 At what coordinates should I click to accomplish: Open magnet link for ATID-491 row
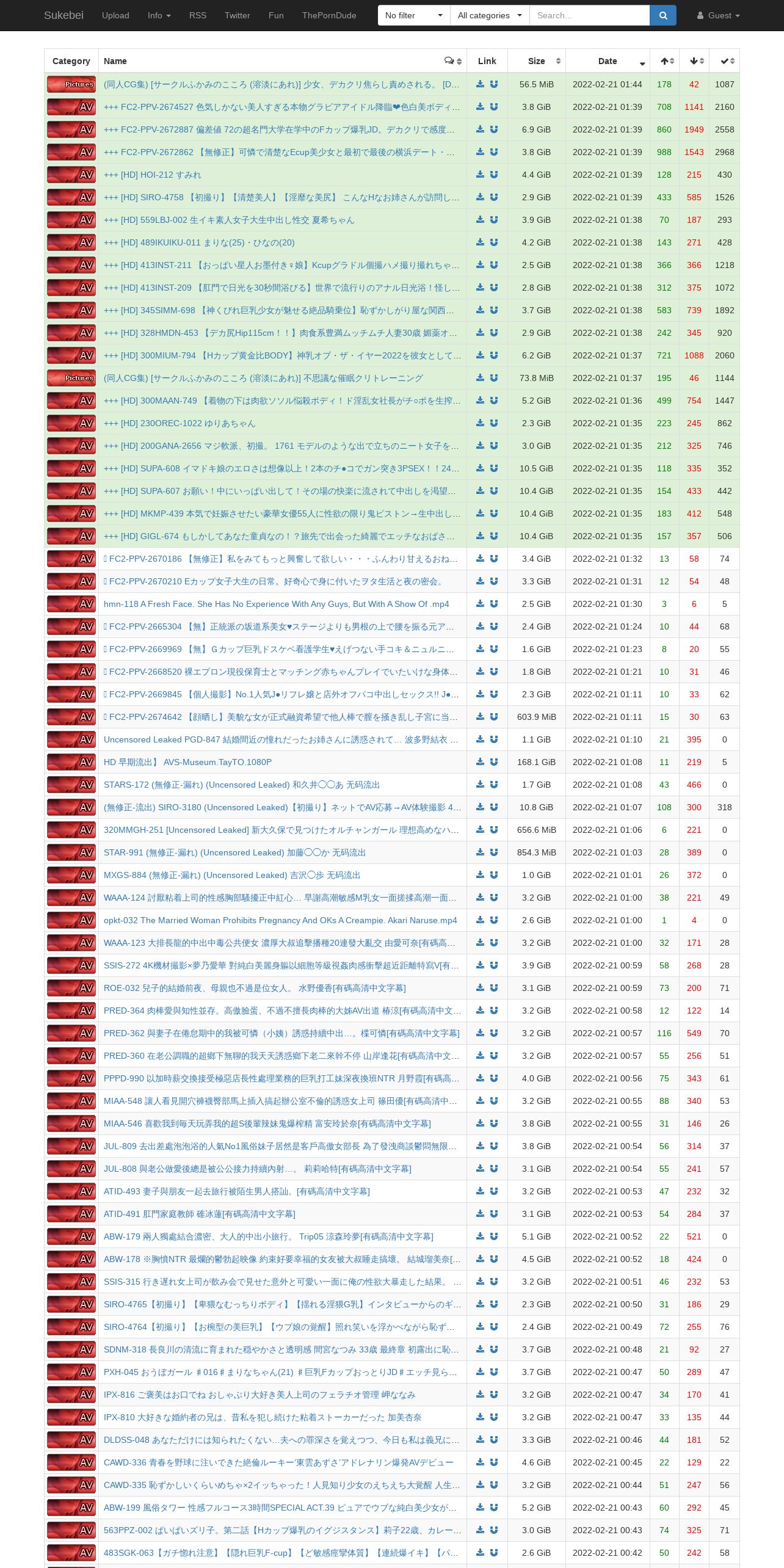[494, 1214]
